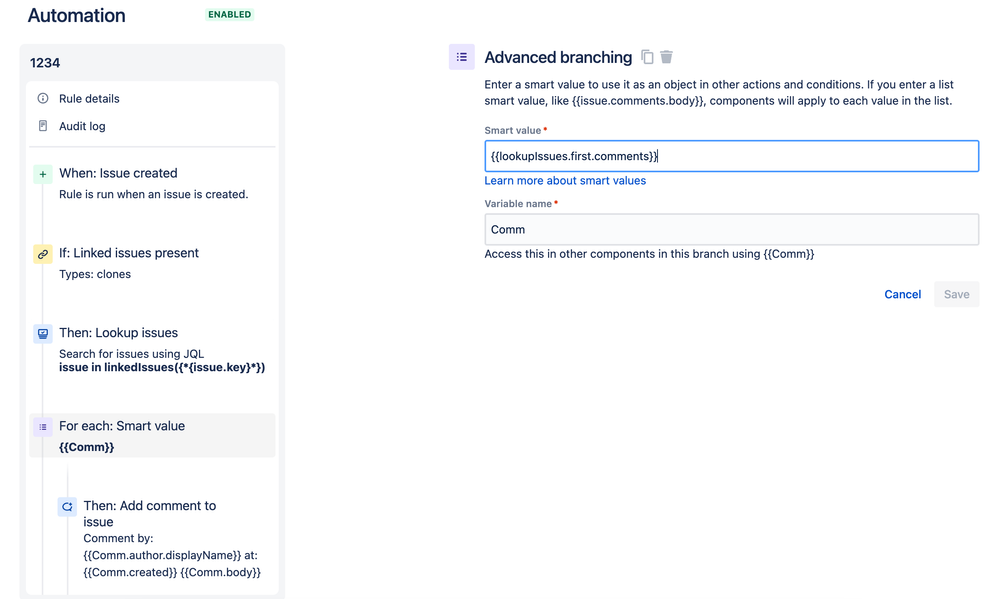
Task: Click the Save button
Action: 956,293
